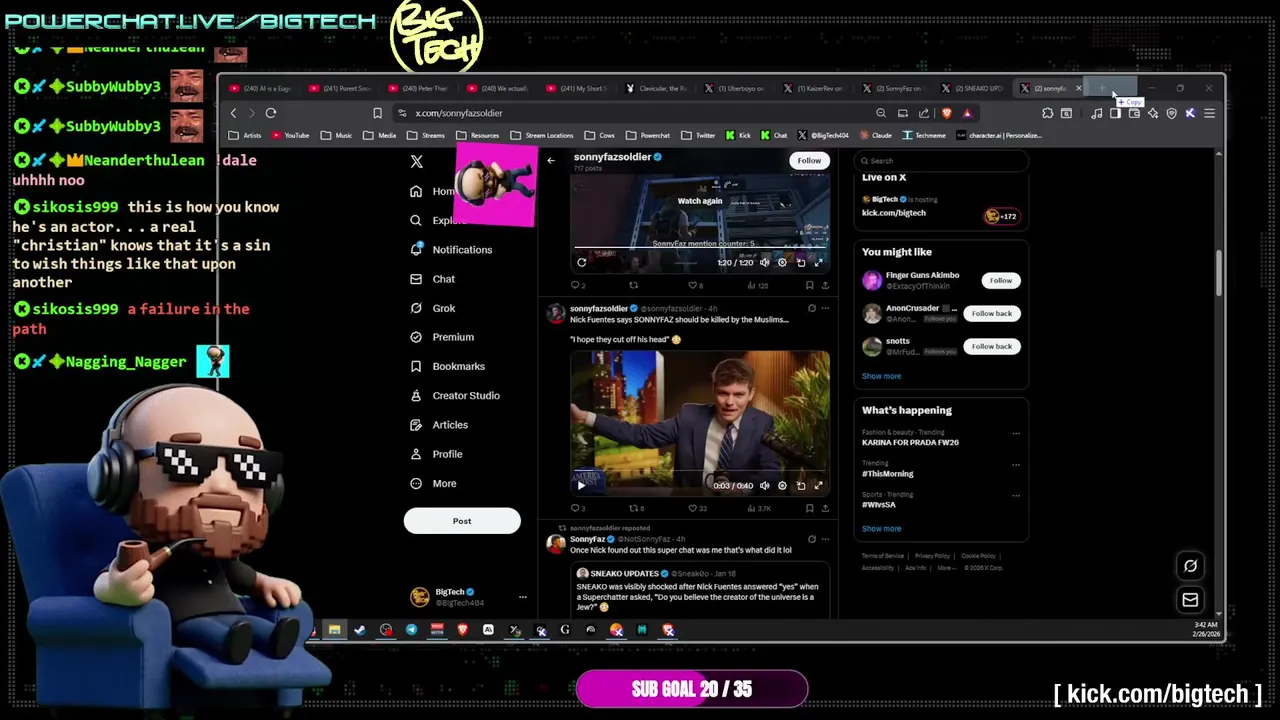Replay the first video with the replay icon
Image resolution: width=1280 pixels, height=720 pixels.
pyautogui.click(x=581, y=262)
